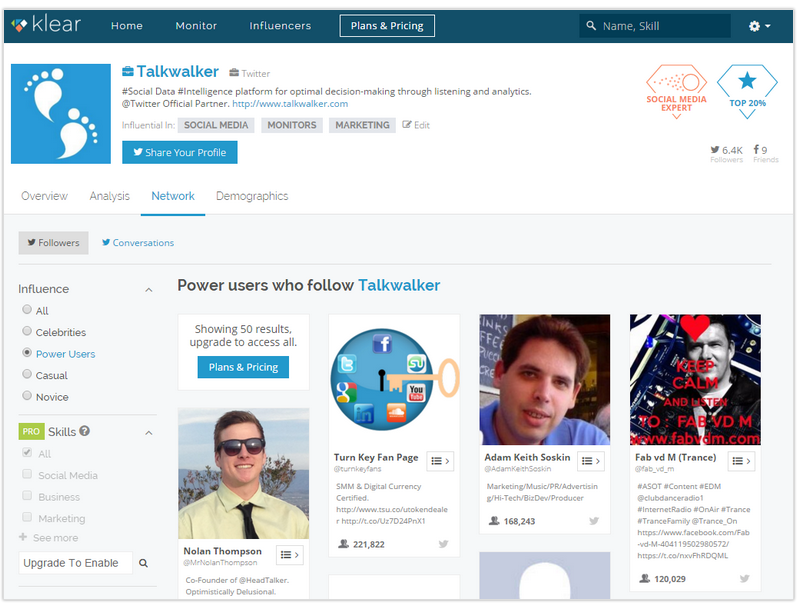Collapse the Skills filter section

click(x=148, y=433)
